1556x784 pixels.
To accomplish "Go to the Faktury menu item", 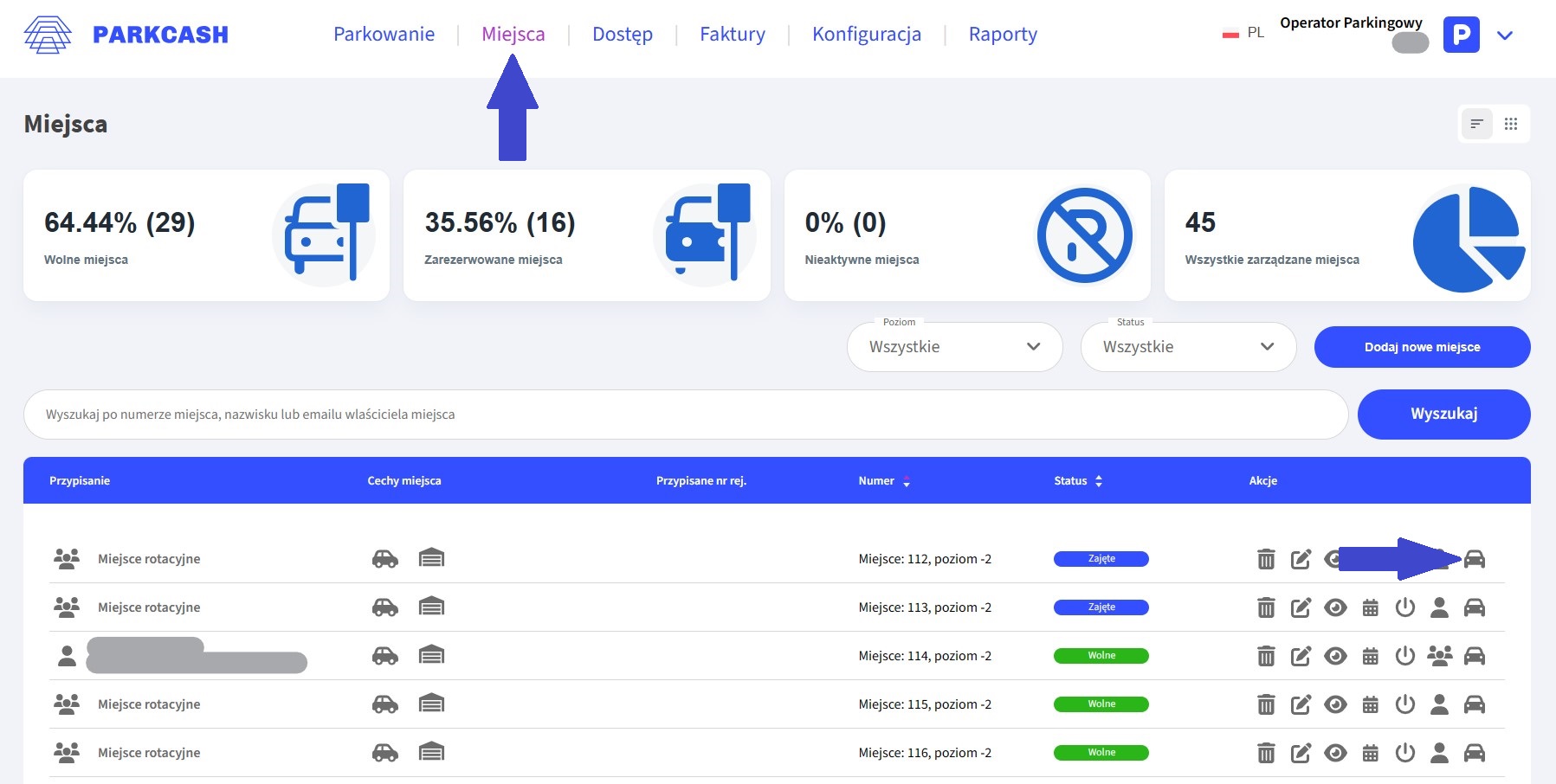I will (733, 35).
